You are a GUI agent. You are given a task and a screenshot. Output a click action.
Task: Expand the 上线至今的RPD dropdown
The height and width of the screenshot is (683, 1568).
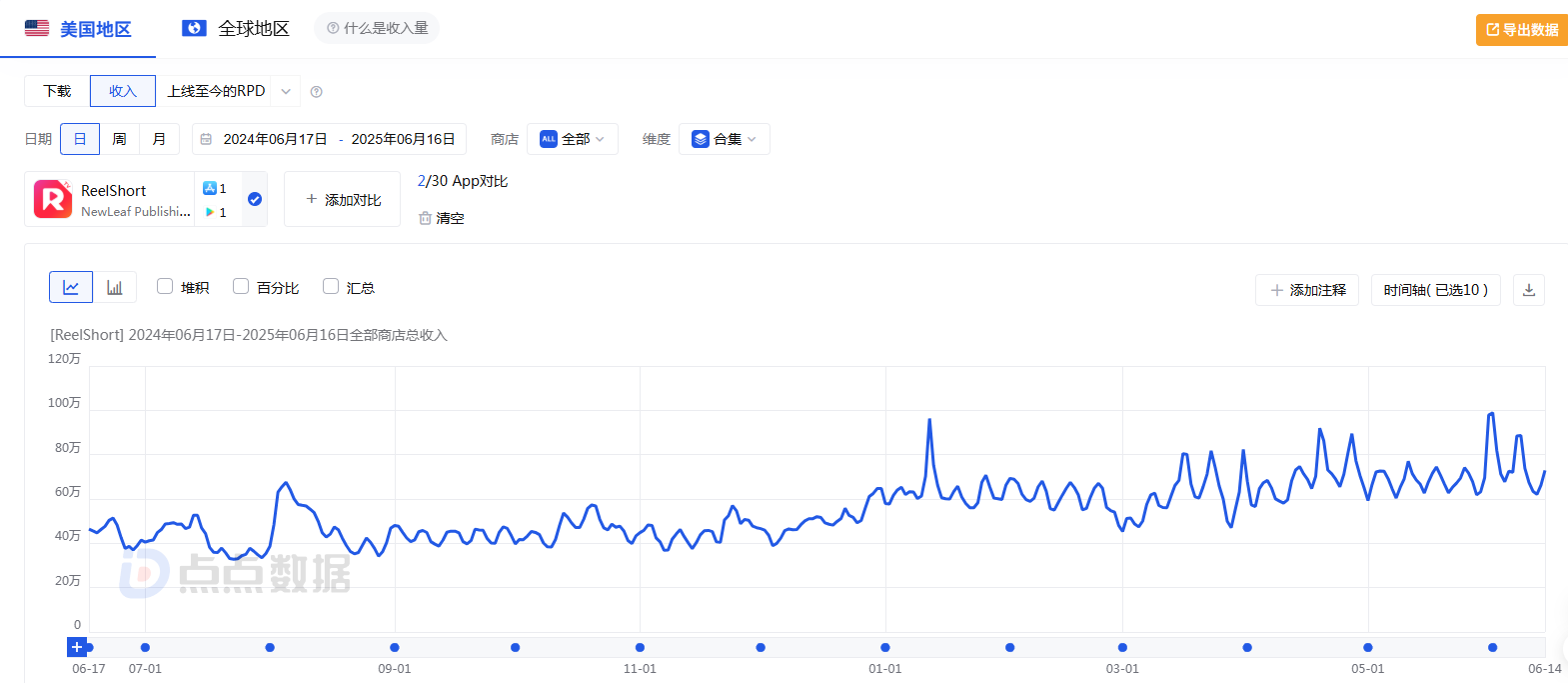pos(285,91)
